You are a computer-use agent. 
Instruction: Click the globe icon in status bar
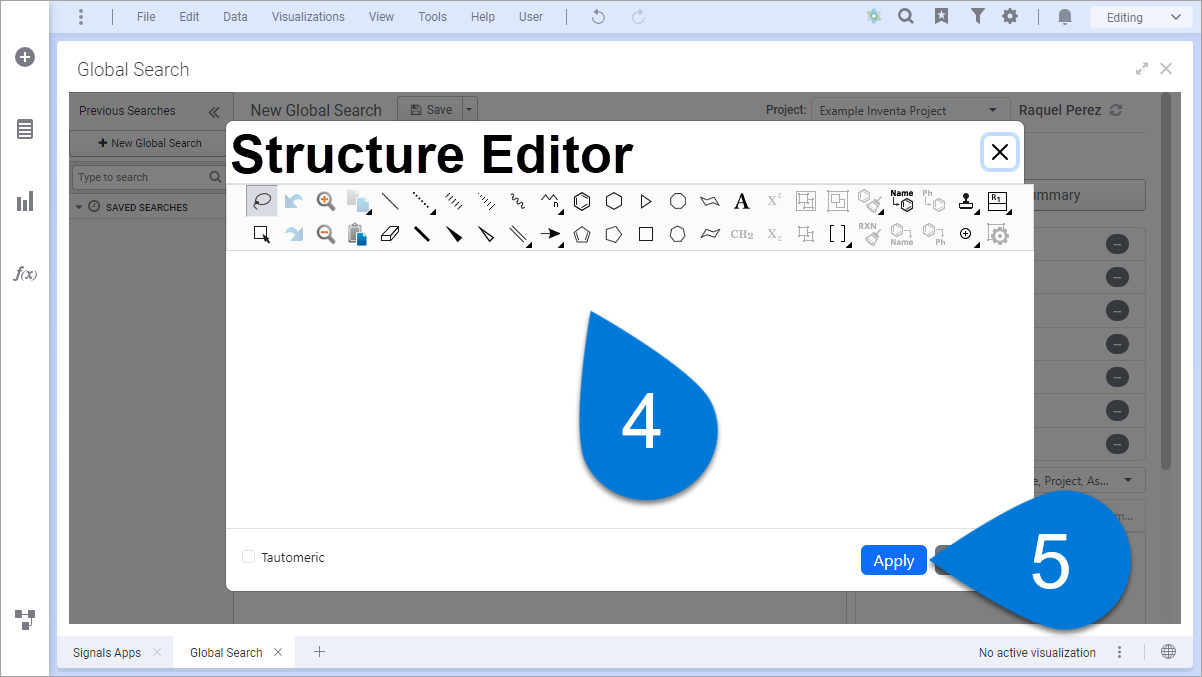(x=1168, y=652)
